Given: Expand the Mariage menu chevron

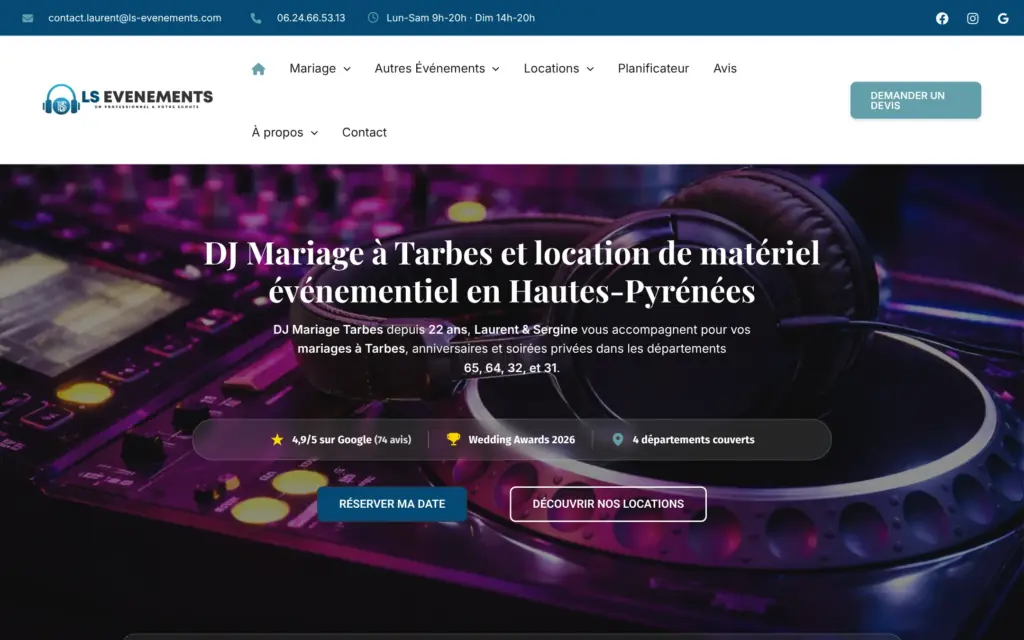Looking at the screenshot, I should pos(347,69).
